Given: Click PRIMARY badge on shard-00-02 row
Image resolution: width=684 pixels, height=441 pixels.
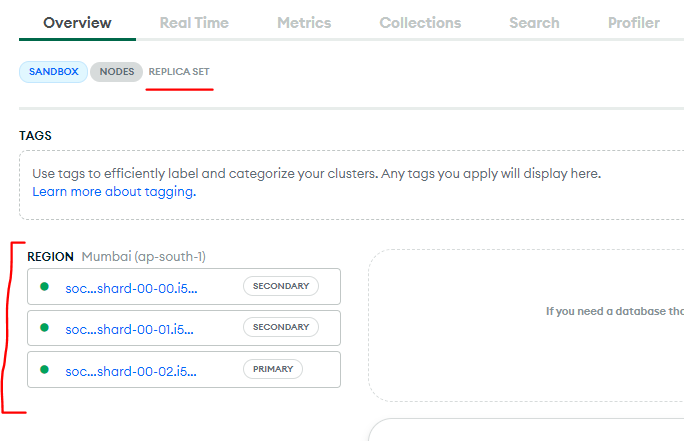Looking at the screenshot, I should coord(272,369).
